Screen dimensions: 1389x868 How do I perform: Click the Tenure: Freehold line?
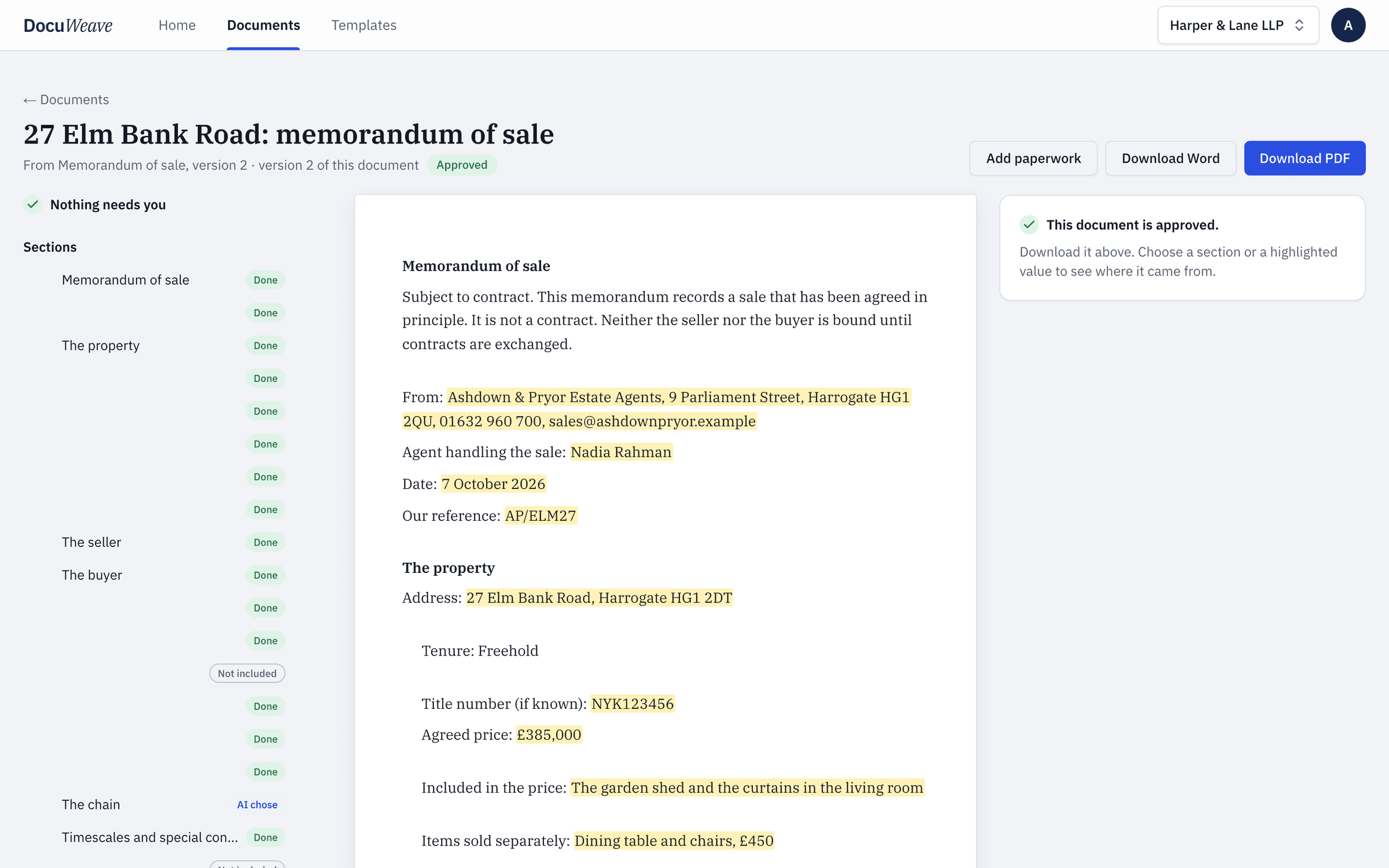coord(480,651)
